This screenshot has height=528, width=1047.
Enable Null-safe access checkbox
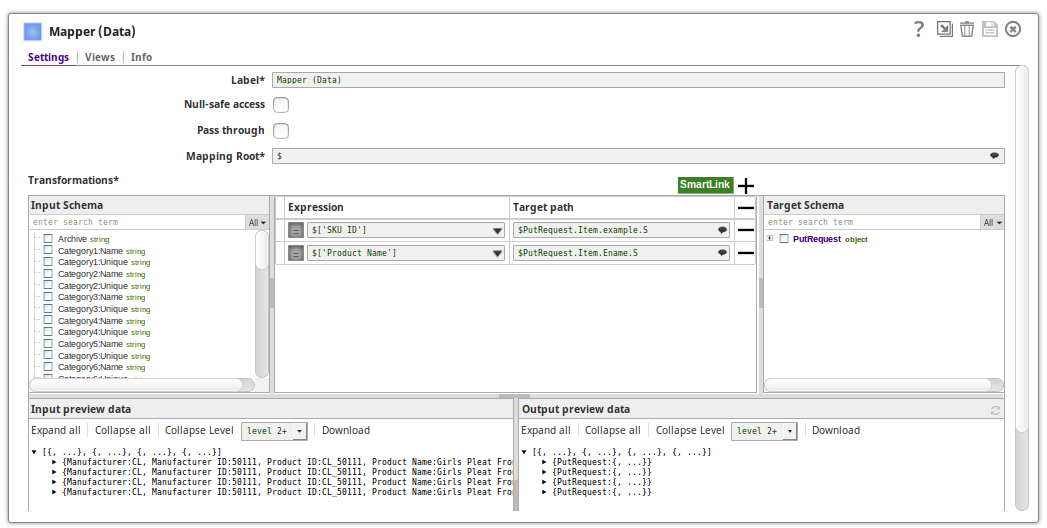pos(281,105)
